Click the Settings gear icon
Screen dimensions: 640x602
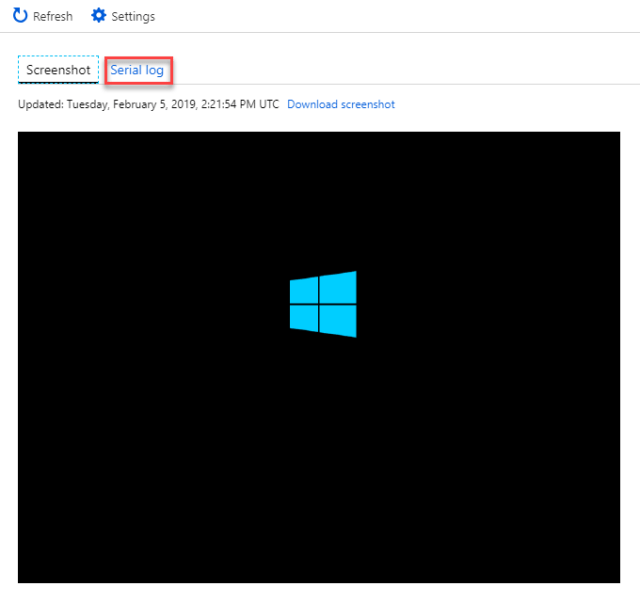coord(98,16)
